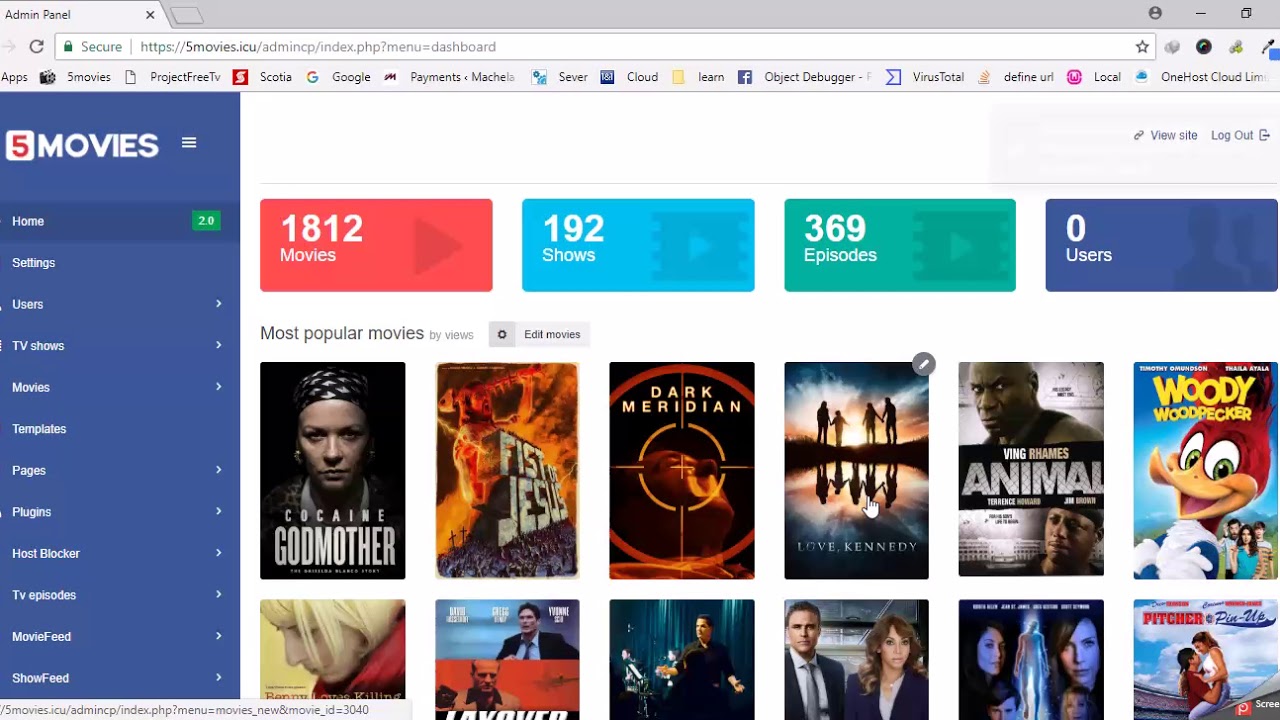Image resolution: width=1280 pixels, height=720 pixels.
Task: Expand the Host Blocker sidebar menu
Action: click(120, 553)
